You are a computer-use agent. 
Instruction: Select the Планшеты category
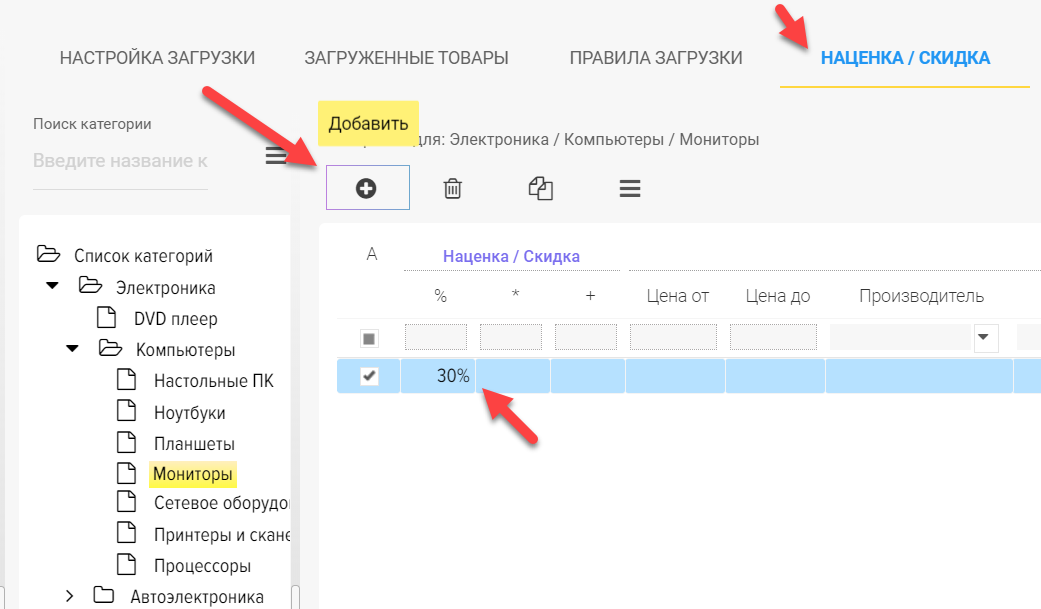tap(194, 443)
